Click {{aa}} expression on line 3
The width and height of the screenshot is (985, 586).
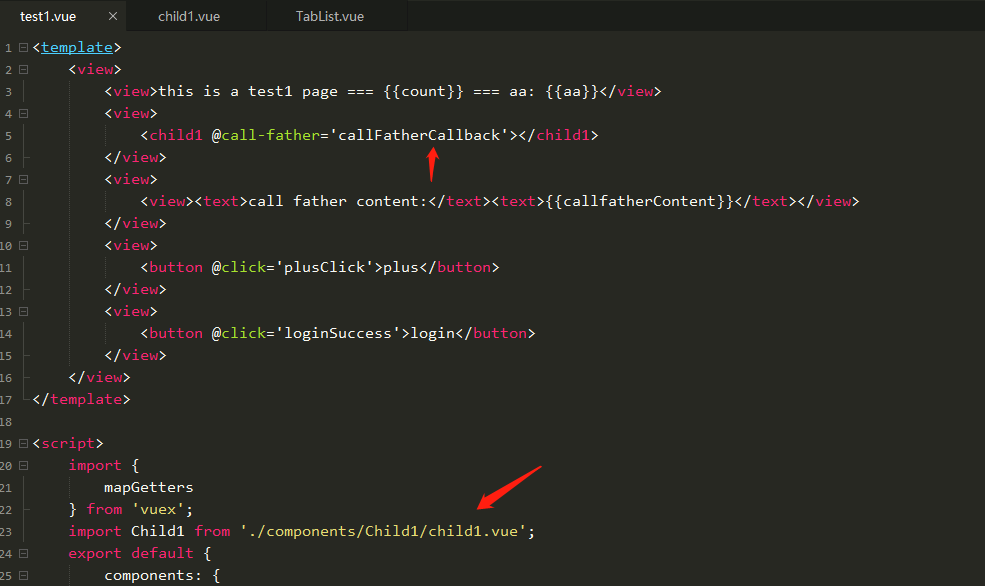click(572, 91)
